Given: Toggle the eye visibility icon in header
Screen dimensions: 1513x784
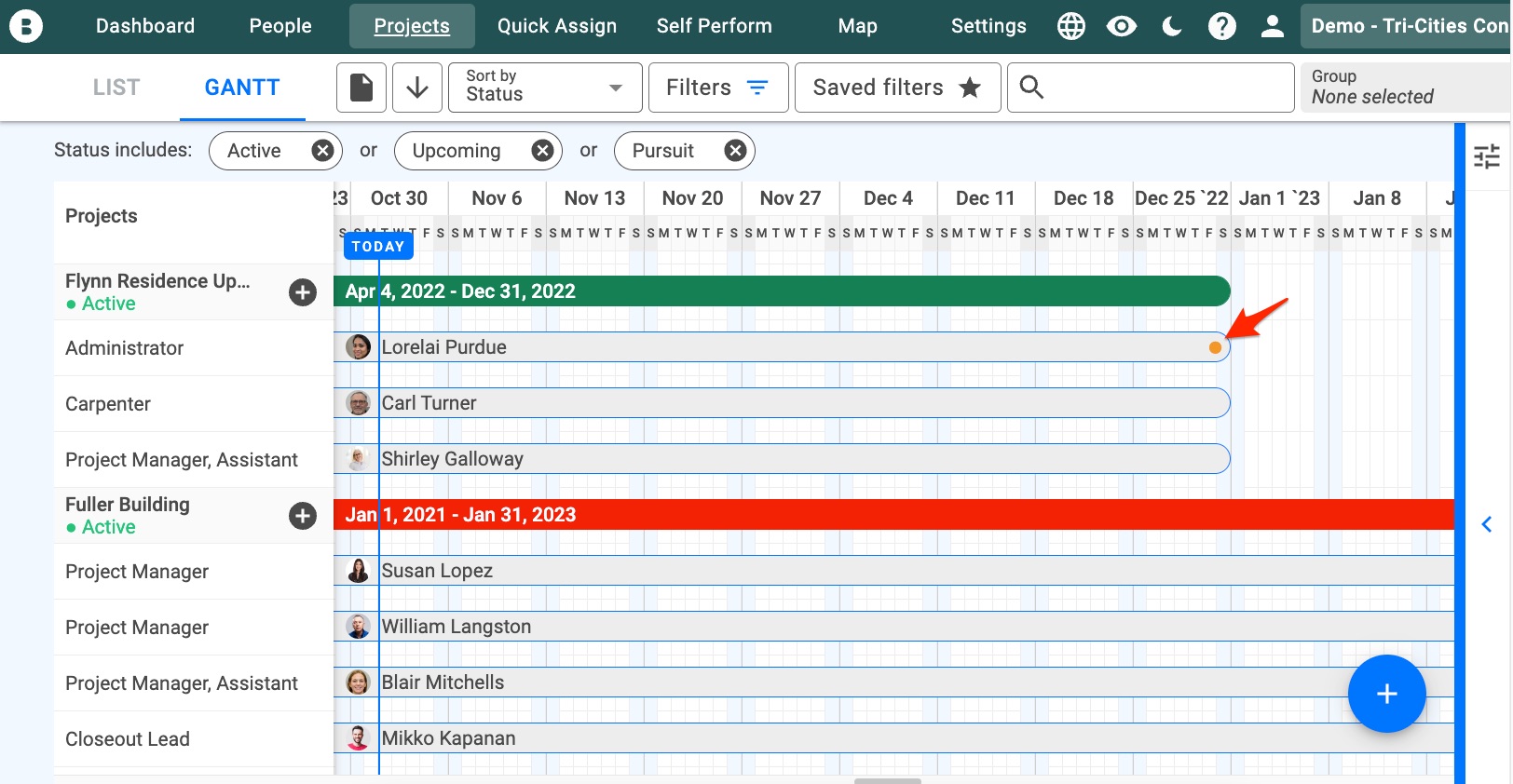Looking at the screenshot, I should pyautogui.click(x=1122, y=26).
